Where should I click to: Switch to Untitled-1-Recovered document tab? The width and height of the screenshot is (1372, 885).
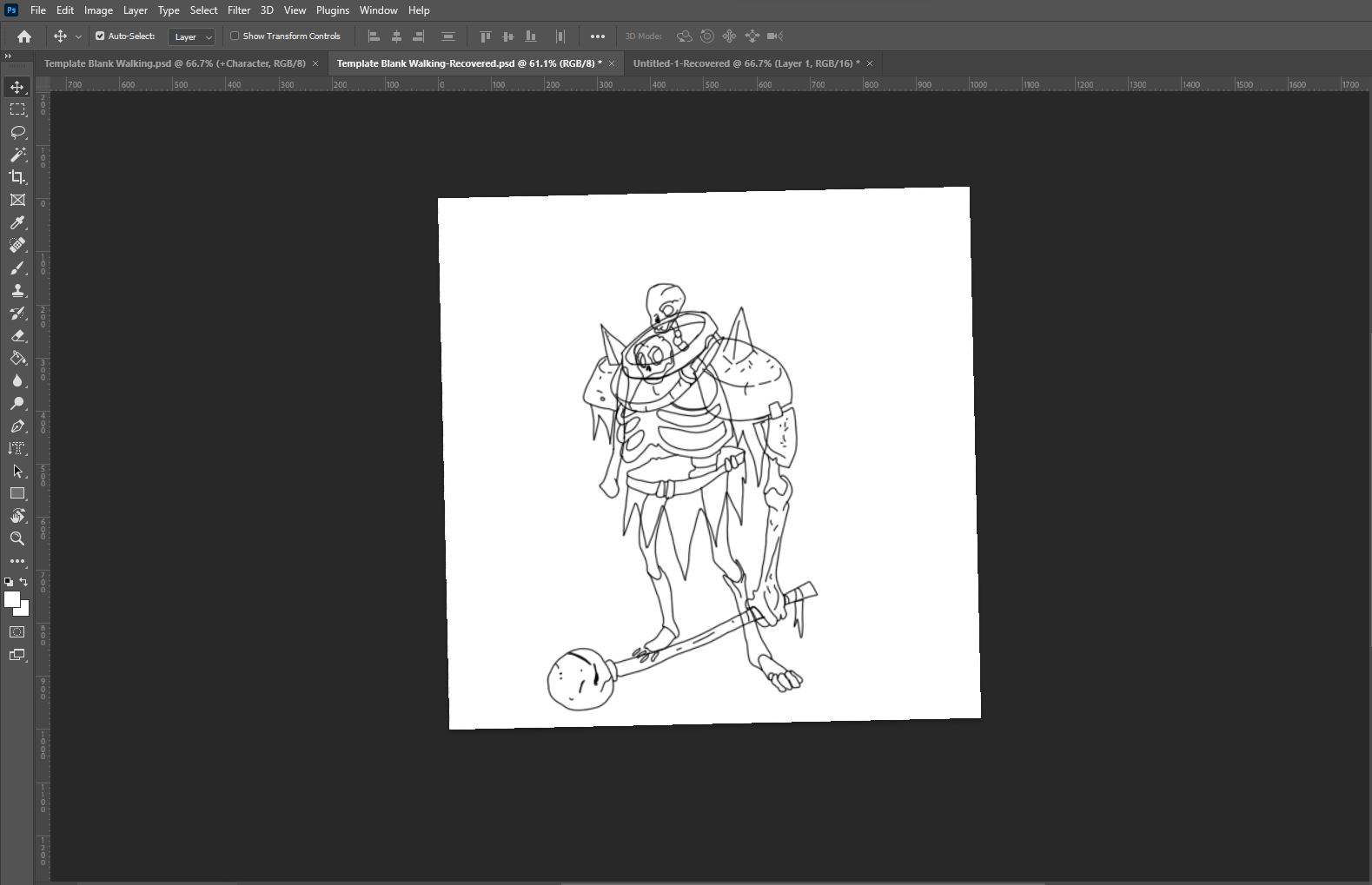pyautogui.click(x=746, y=63)
